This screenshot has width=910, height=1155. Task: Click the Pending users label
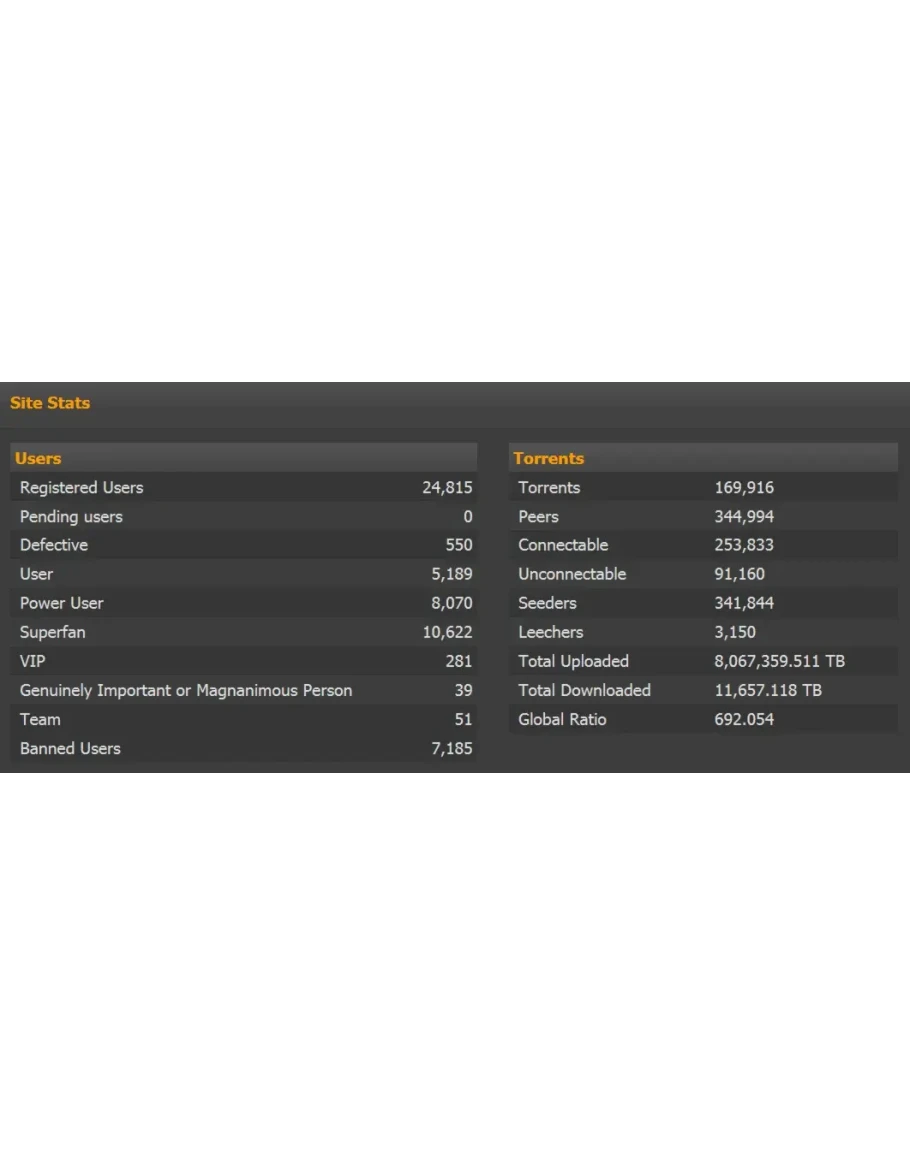point(71,516)
